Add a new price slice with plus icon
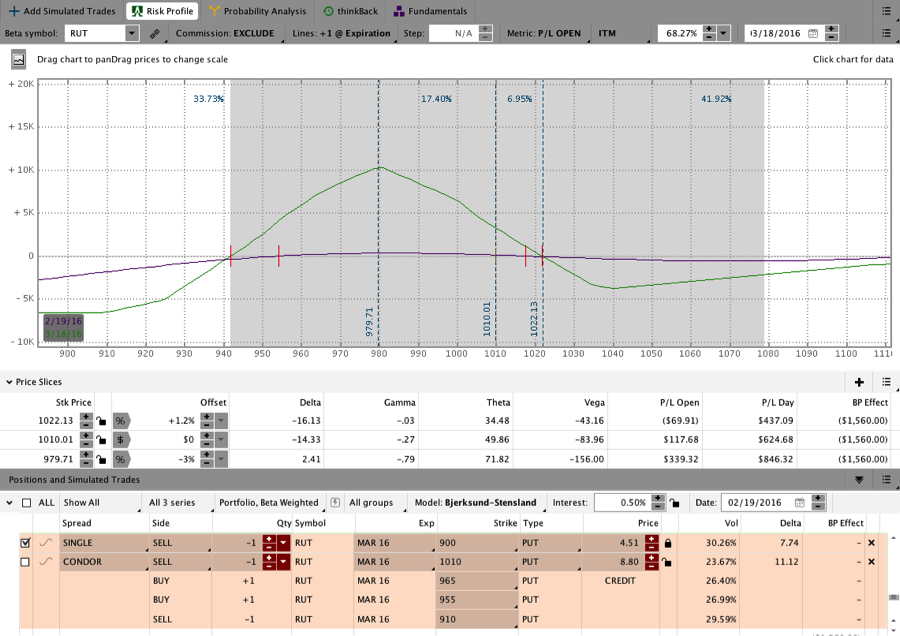 click(x=859, y=382)
